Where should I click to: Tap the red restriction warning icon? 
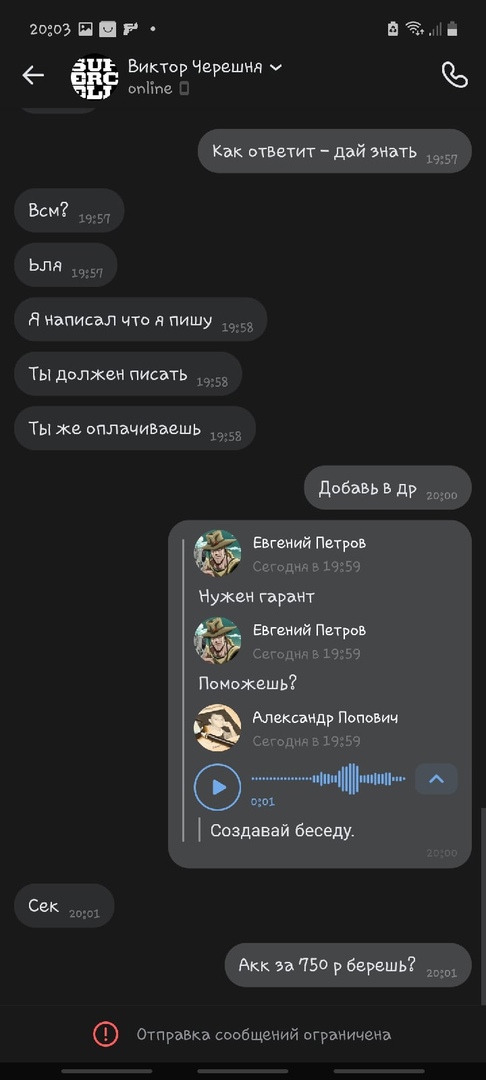click(105, 1034)
